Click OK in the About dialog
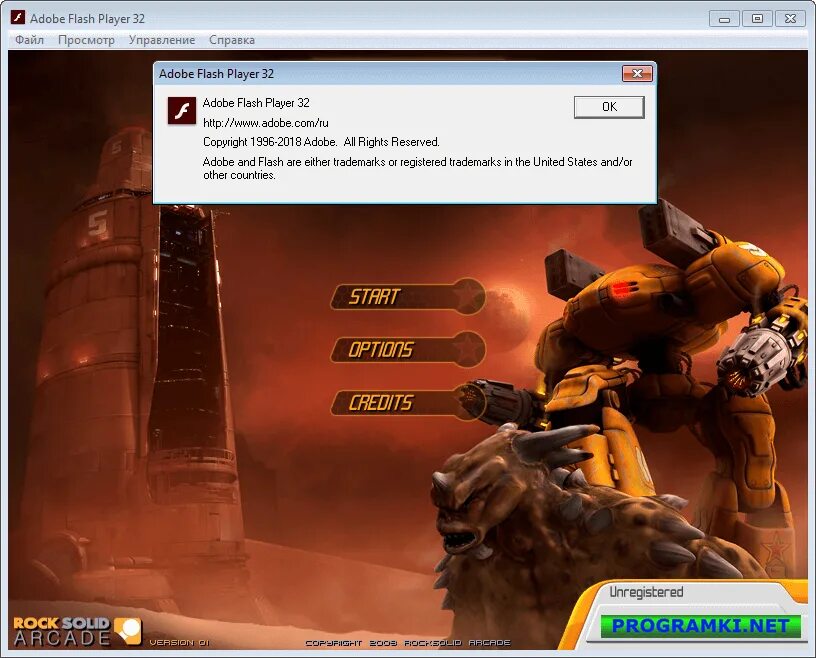 pyautogui.click(x=609, y=107)
